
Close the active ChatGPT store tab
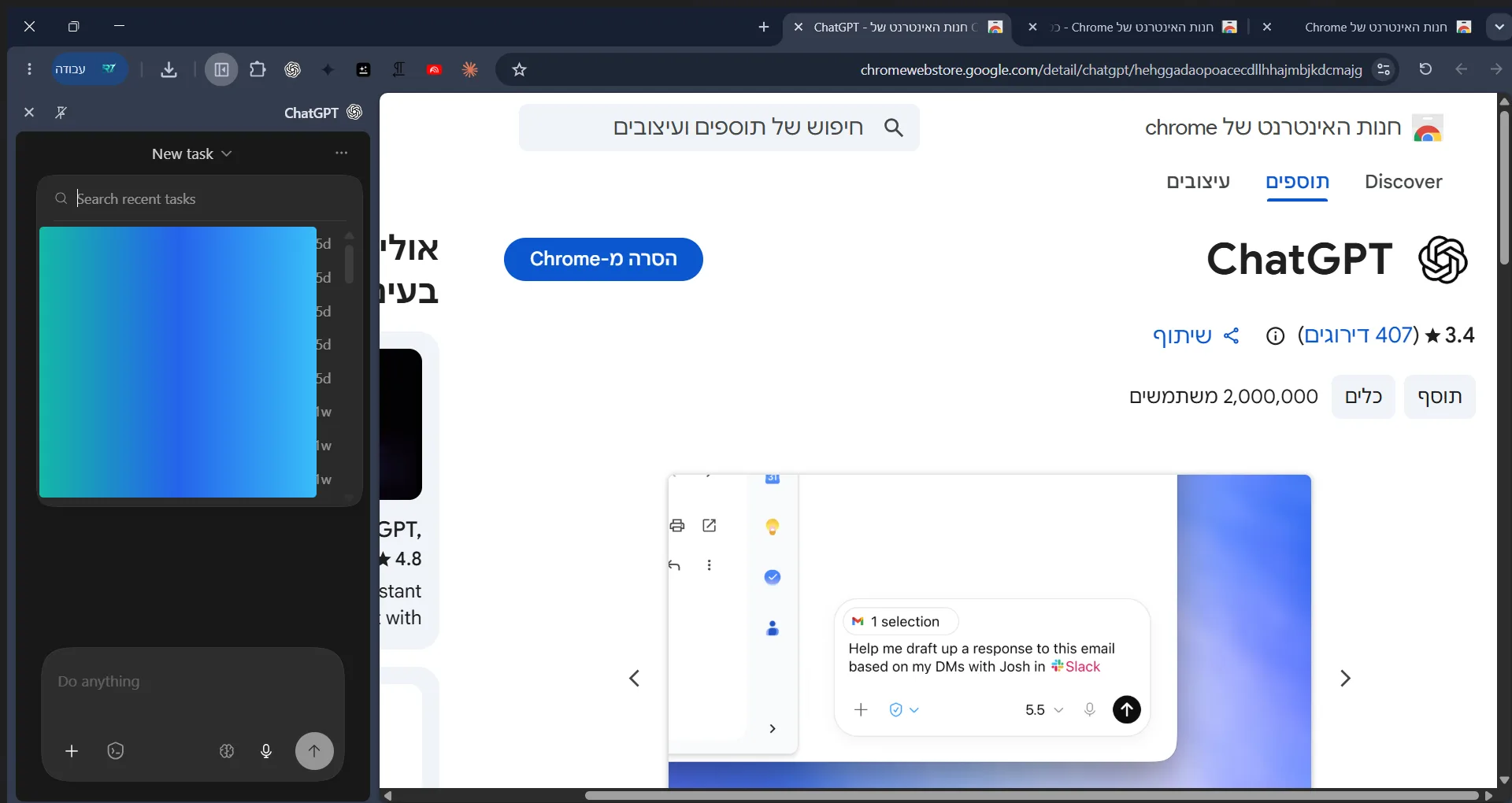pos(798,27)
